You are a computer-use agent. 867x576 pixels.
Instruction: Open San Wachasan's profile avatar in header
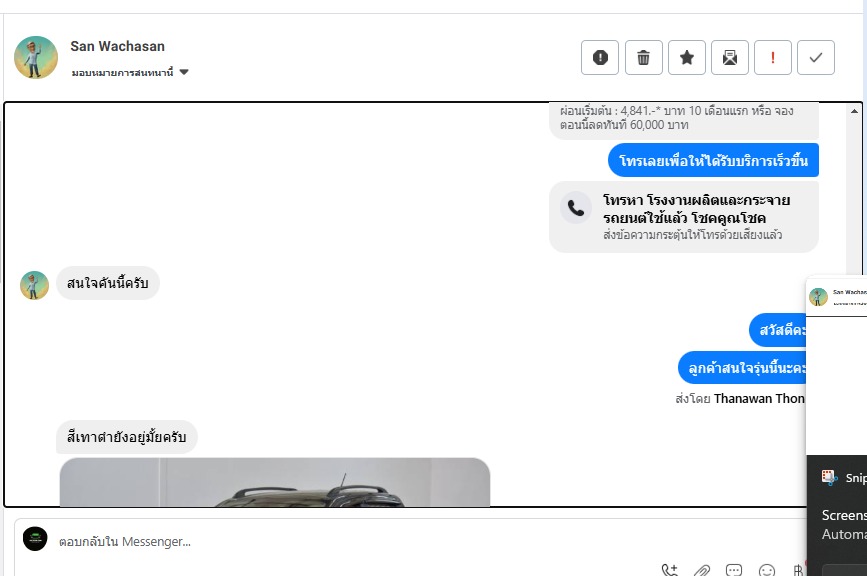click(36, 57)
